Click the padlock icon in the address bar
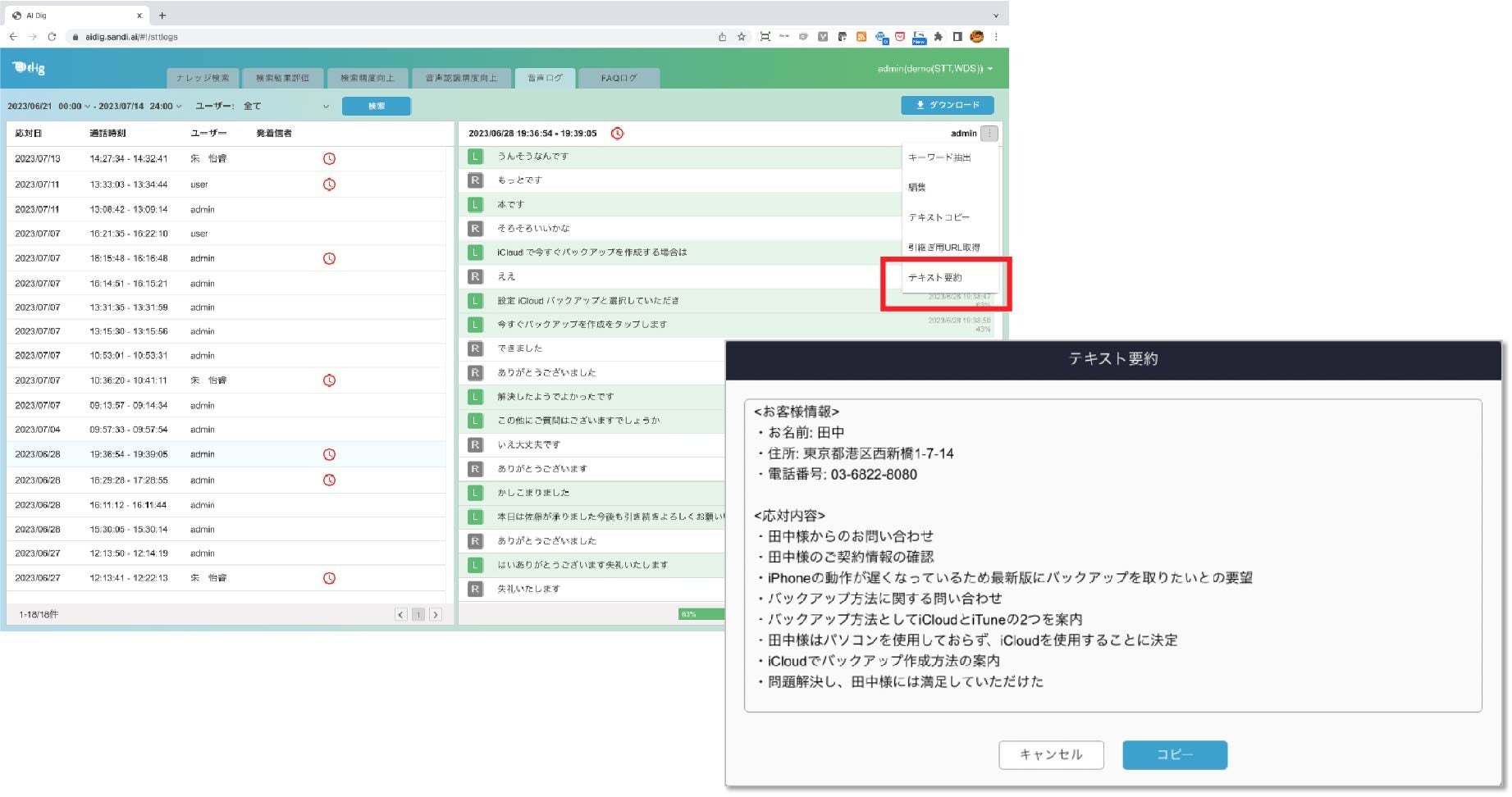 click(x=74, y=37)
